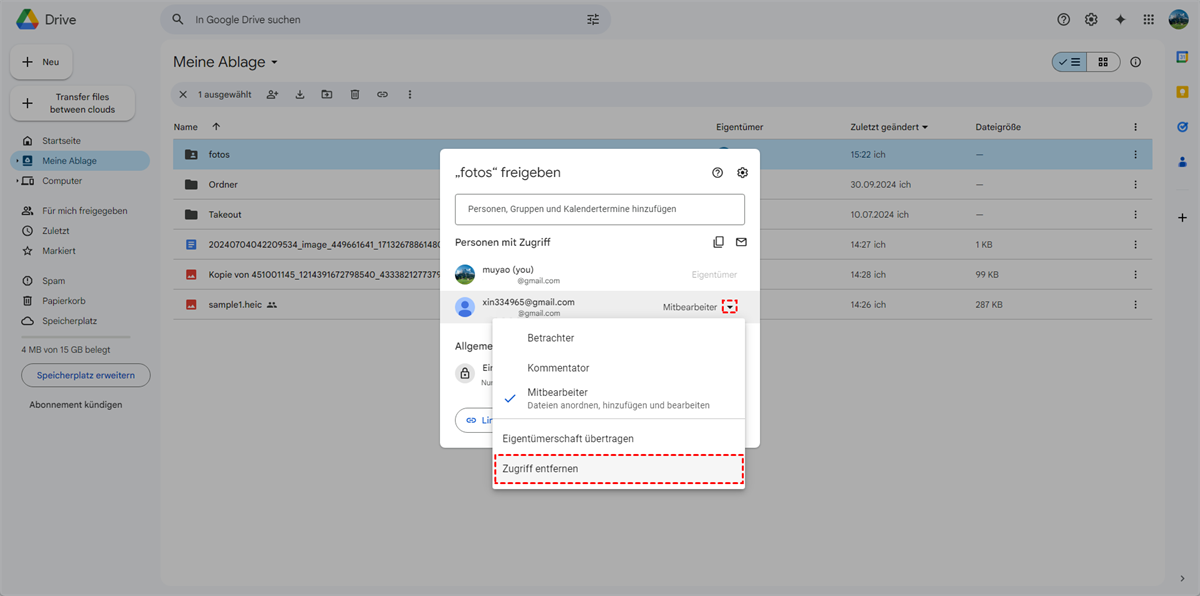Click the Neu button
The width and height of the screenshot is (1200, 596).
(x=41, y=62)
